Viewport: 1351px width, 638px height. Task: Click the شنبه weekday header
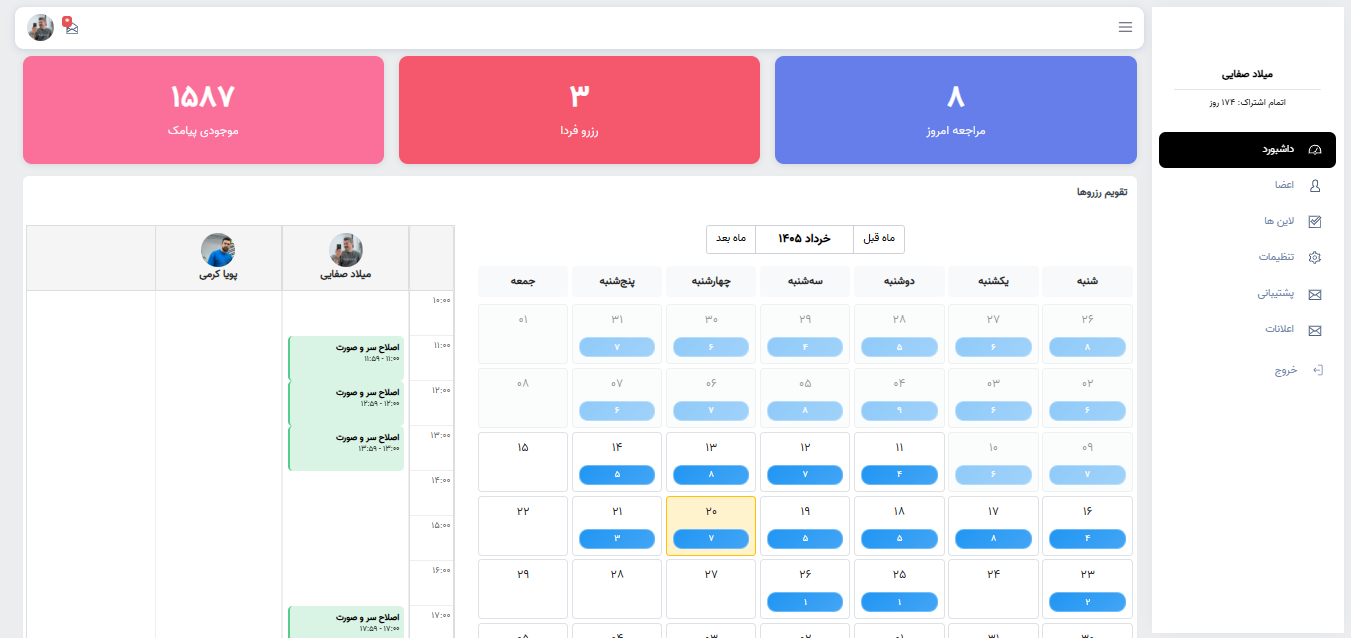click(1087, 281)
